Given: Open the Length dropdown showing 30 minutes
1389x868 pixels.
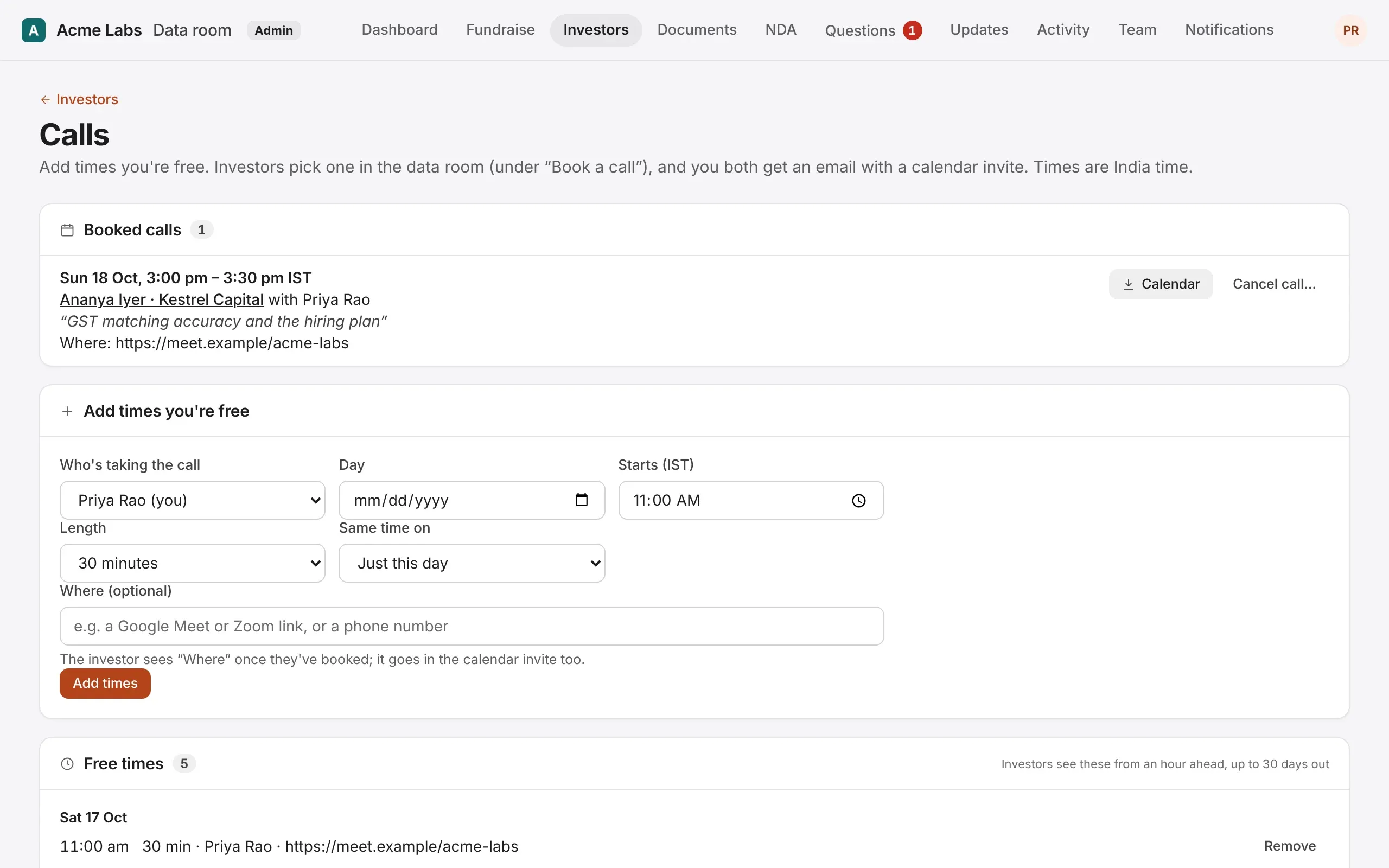Looking at the screenshot, I should (x=192, y=563).
